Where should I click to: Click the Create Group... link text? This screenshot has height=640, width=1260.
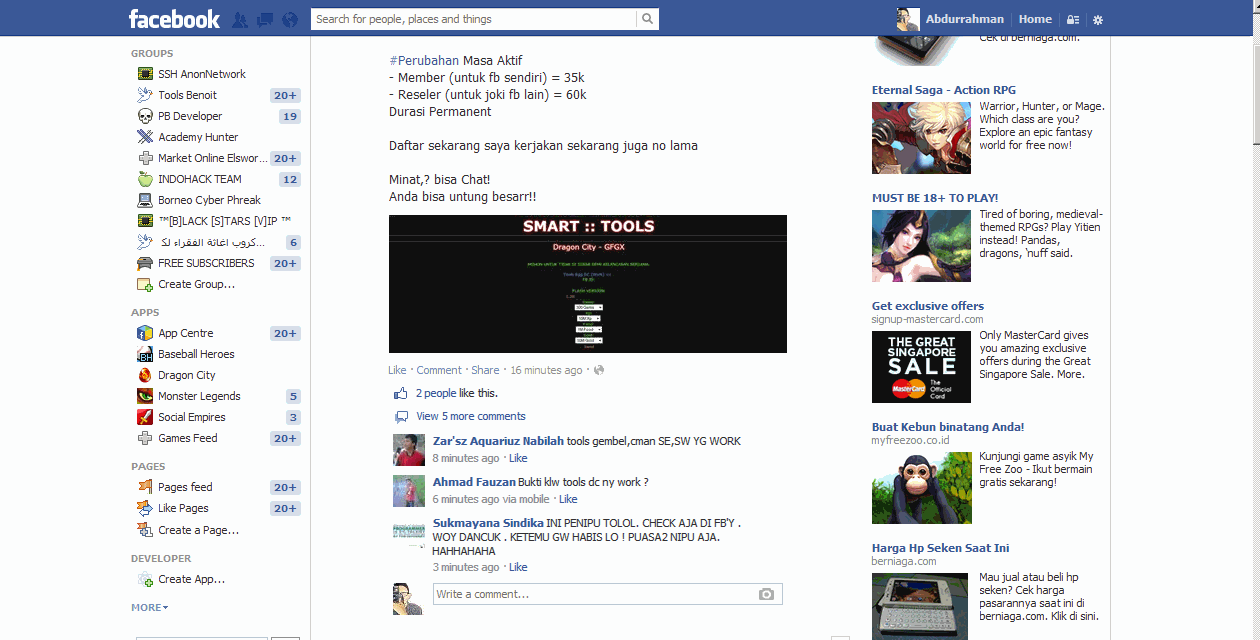(197, 284)
